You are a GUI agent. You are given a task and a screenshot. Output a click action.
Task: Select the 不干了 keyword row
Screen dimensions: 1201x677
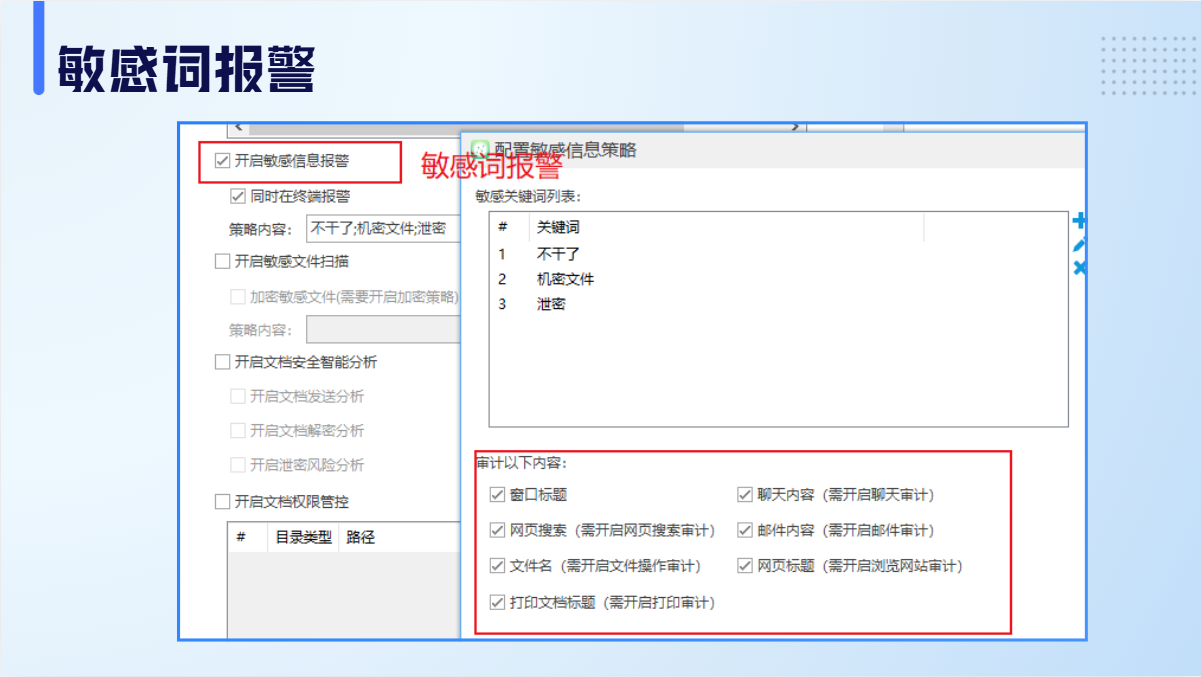pyautogui.click(x=558, y=254)
